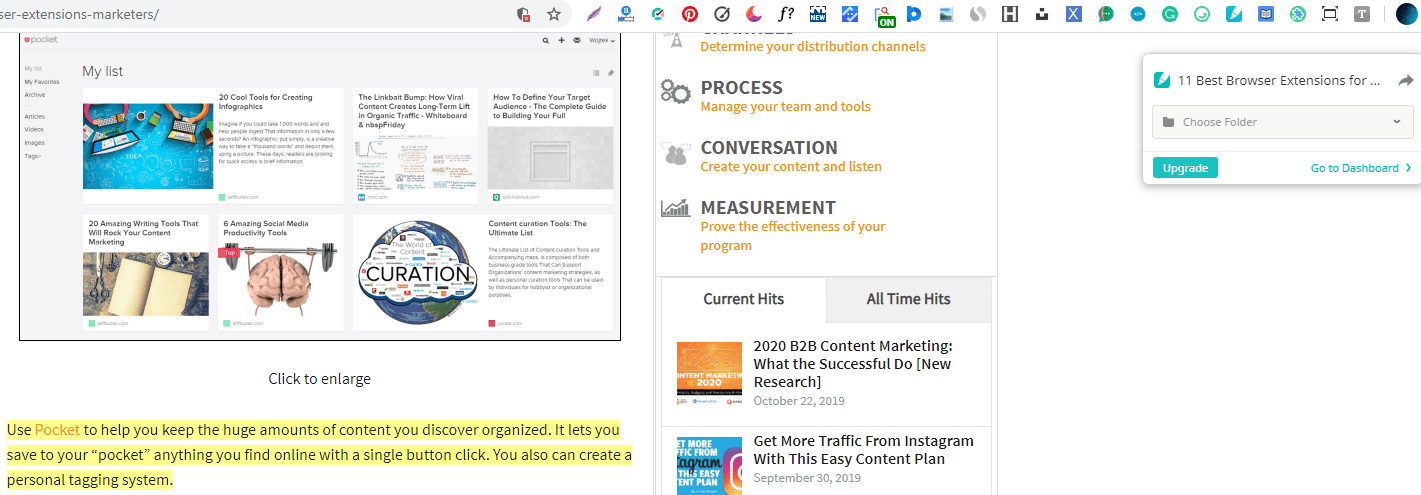Image resolution: width=1421 pixels, height=495 pixels.
Task: Open the CONVERSATION section link
Action: (x=768, y=148)
